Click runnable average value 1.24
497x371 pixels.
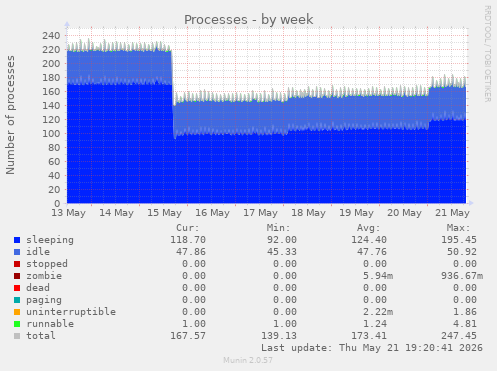click(x=375, y=324)
